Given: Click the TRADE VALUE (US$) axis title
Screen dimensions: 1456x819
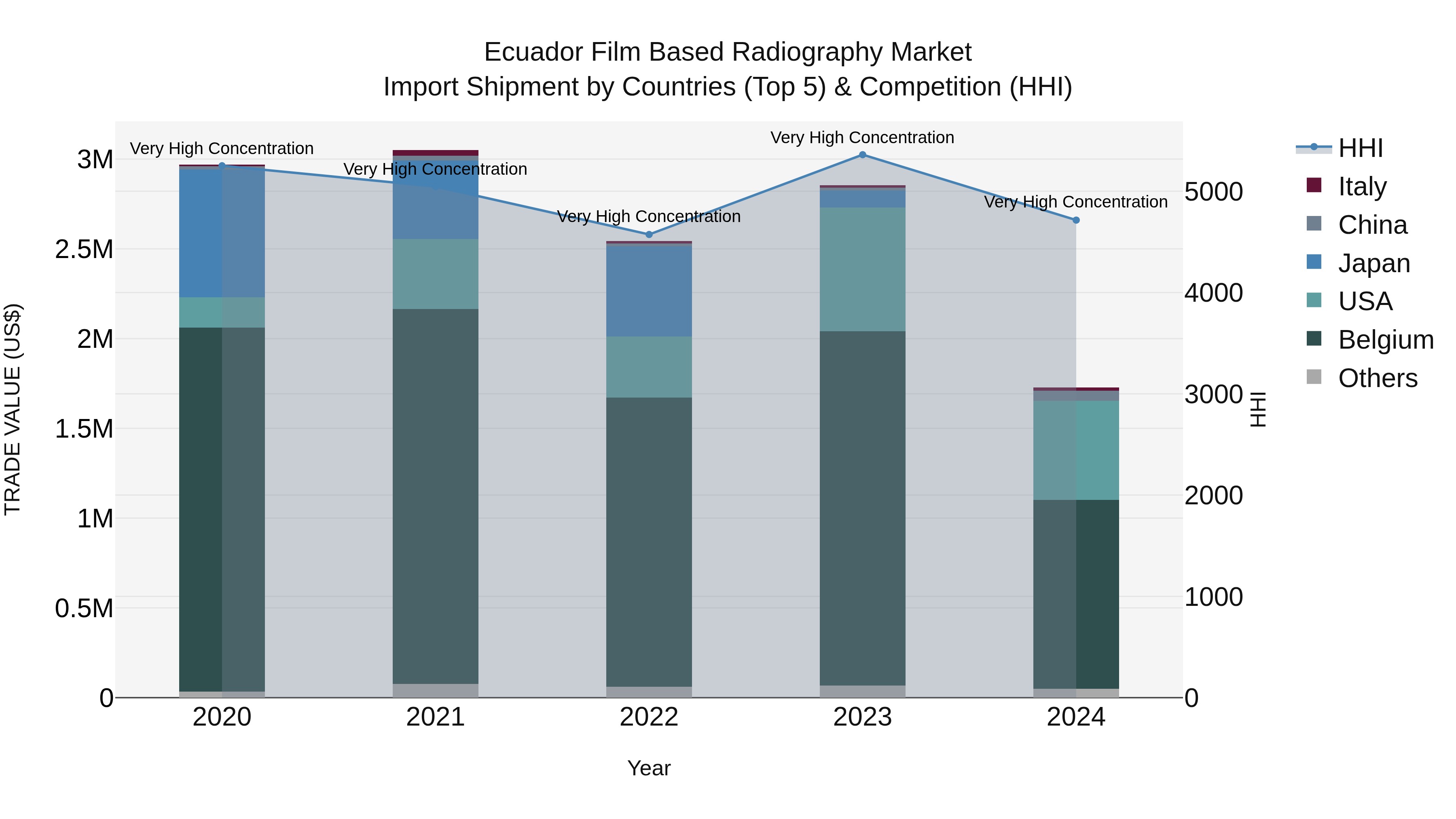Looking at the screenshot, I should pos(13,409).
